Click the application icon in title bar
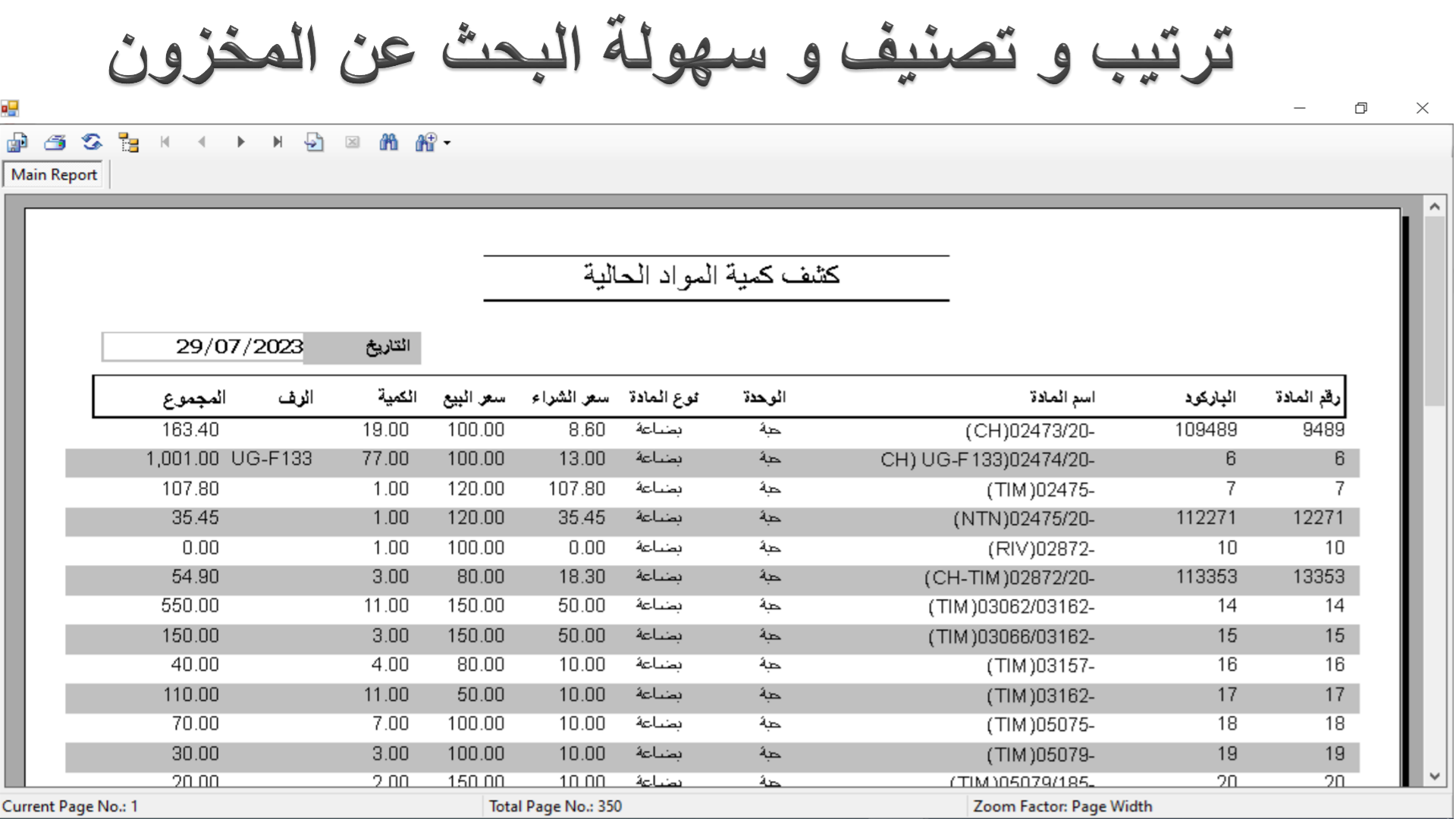The image size is (1456, 819). [10, 108]
